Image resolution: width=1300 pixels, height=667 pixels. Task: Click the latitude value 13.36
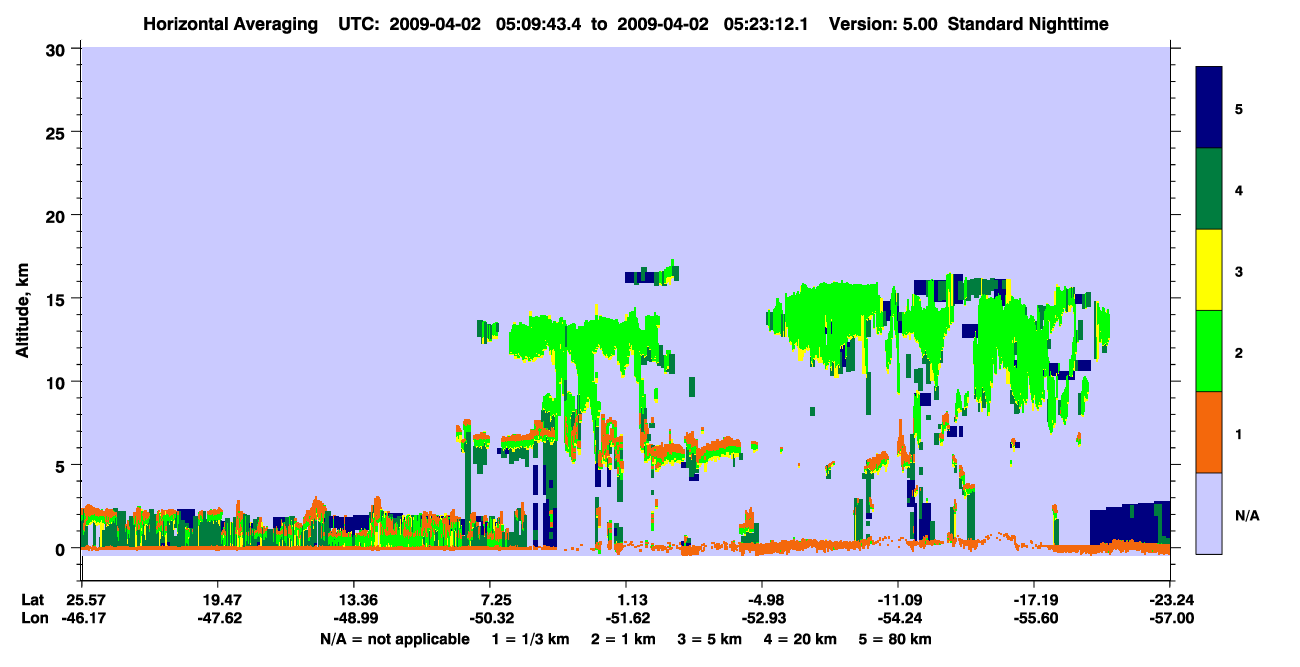(x=354, y=600)
